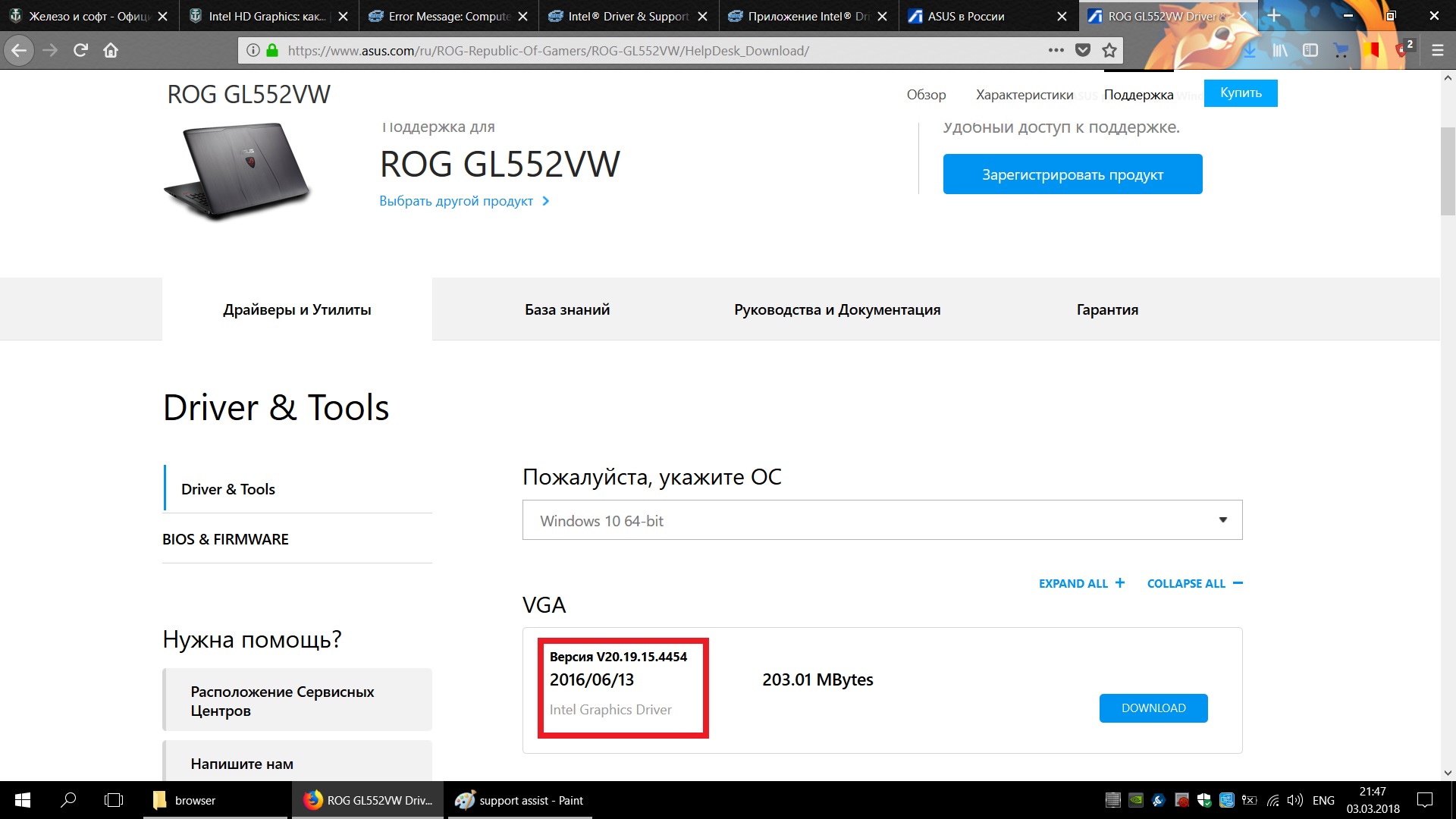Screen dimensions: 1456x819
Task: Switch to 'Intel Driver & Support' tab
Action: point(629,16)
